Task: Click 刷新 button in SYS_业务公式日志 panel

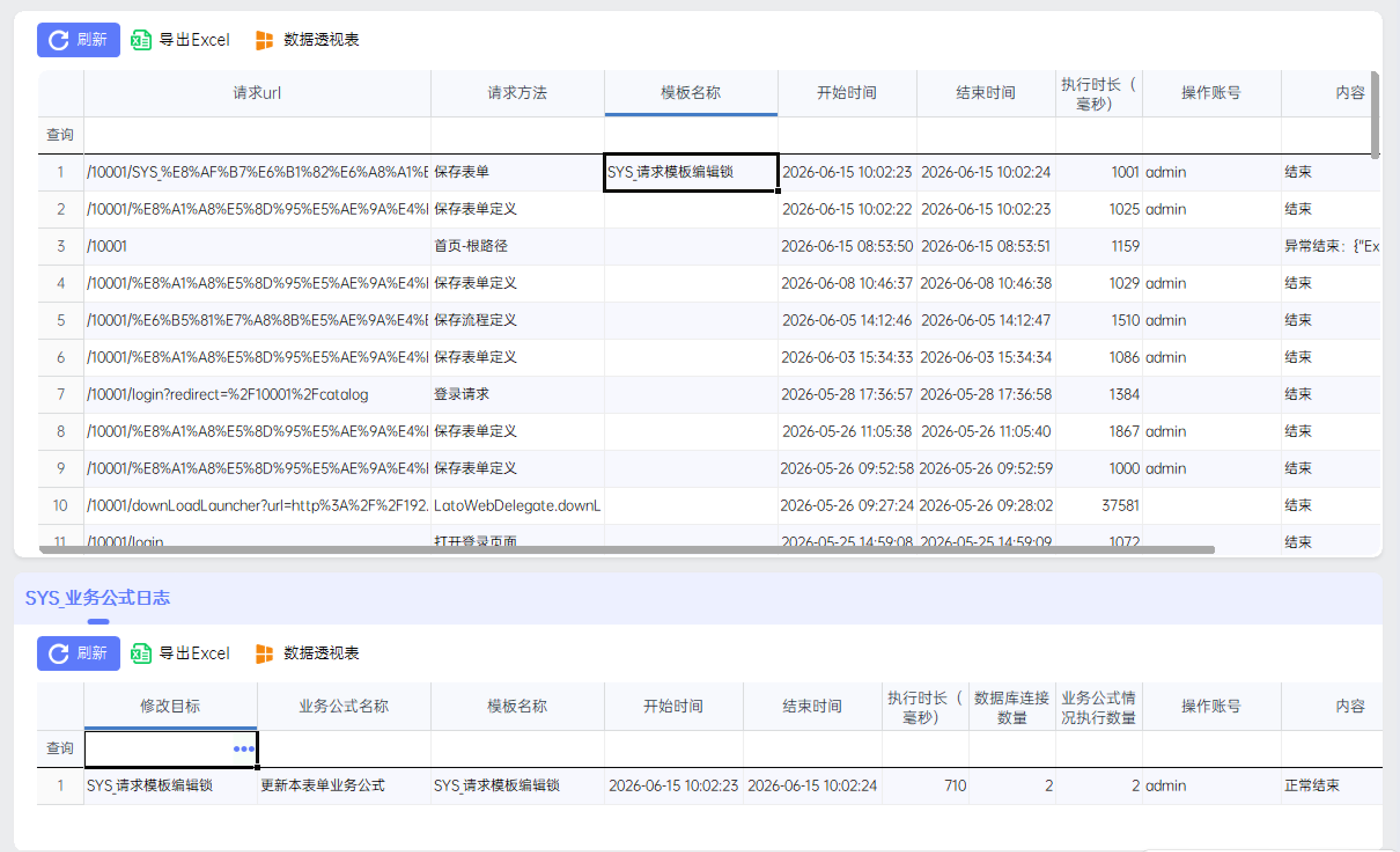Action: 78,653
